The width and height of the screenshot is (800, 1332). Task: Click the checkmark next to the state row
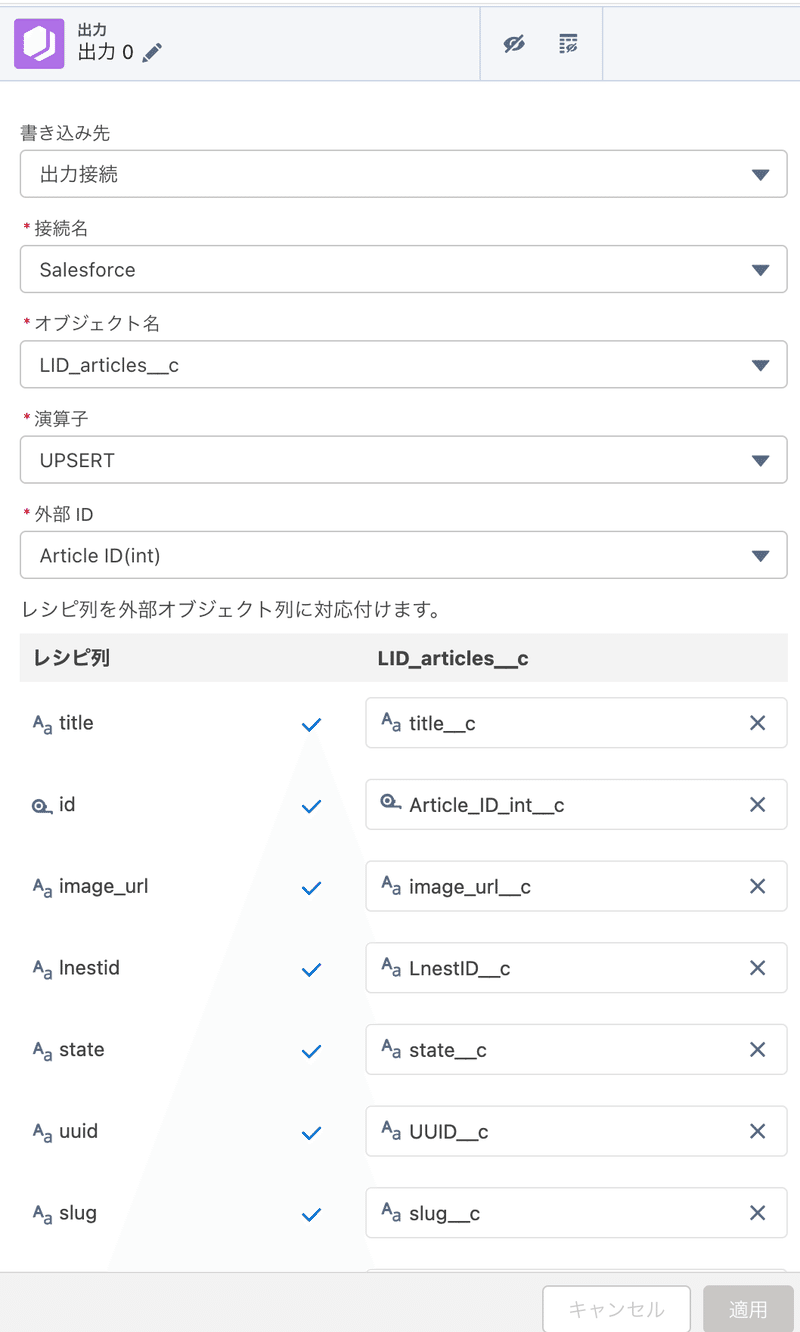point(311,1052)
